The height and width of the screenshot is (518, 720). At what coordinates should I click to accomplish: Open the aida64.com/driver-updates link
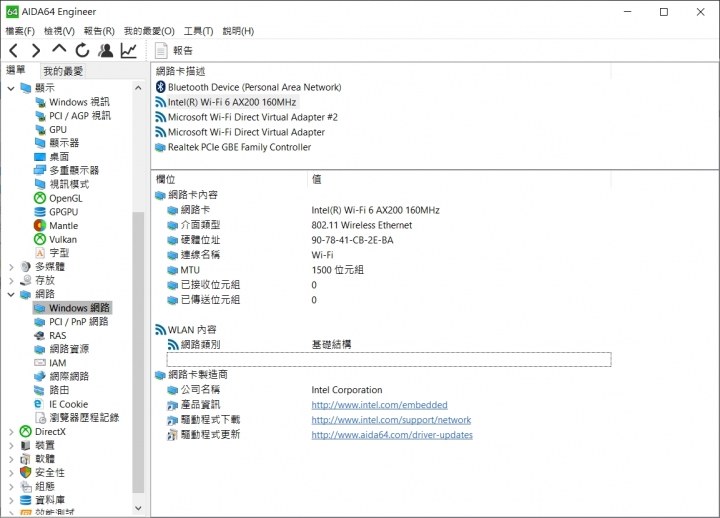392,435
